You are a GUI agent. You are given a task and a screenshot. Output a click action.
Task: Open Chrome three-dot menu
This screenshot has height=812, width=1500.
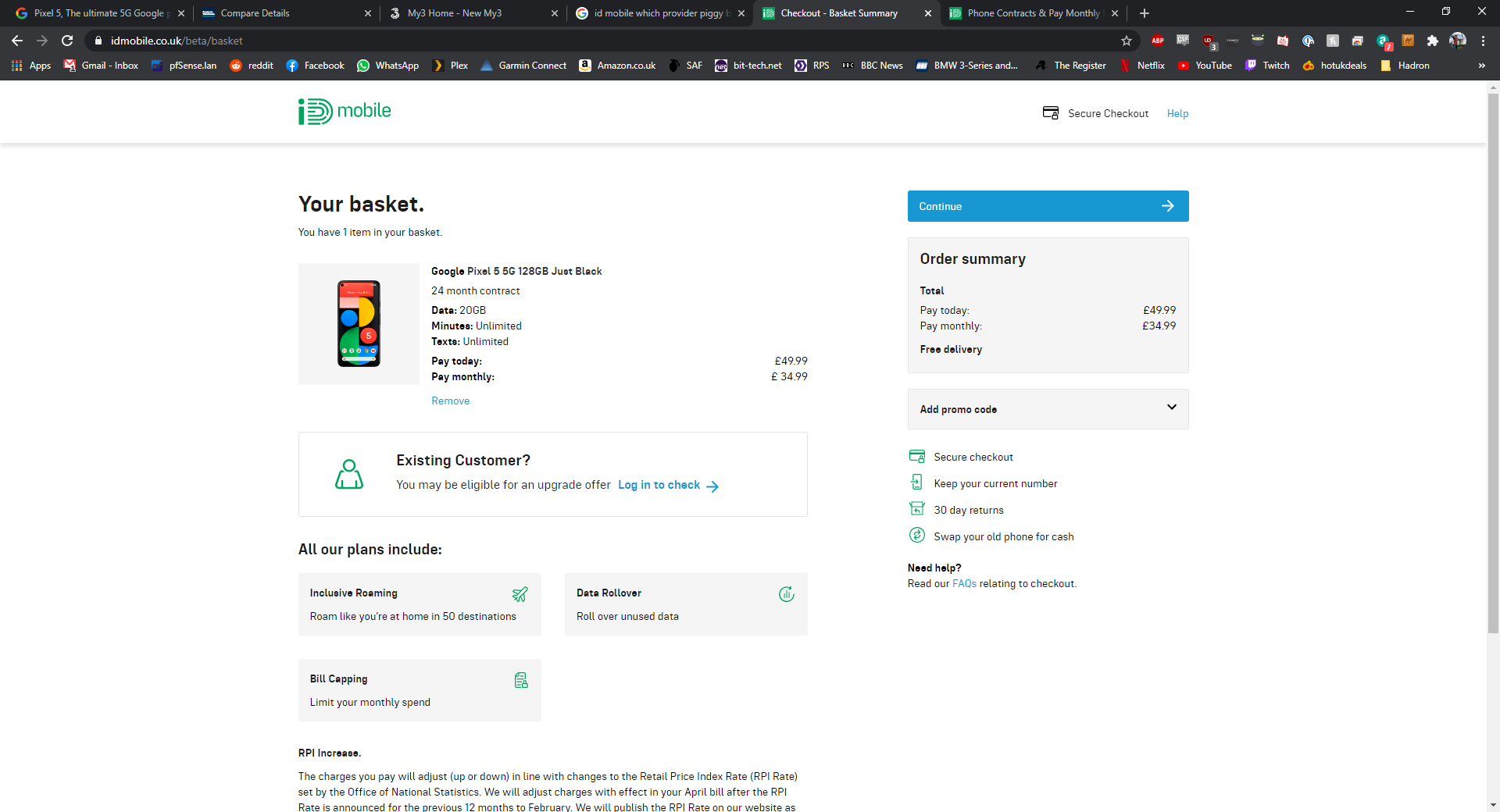point(1483,41)
